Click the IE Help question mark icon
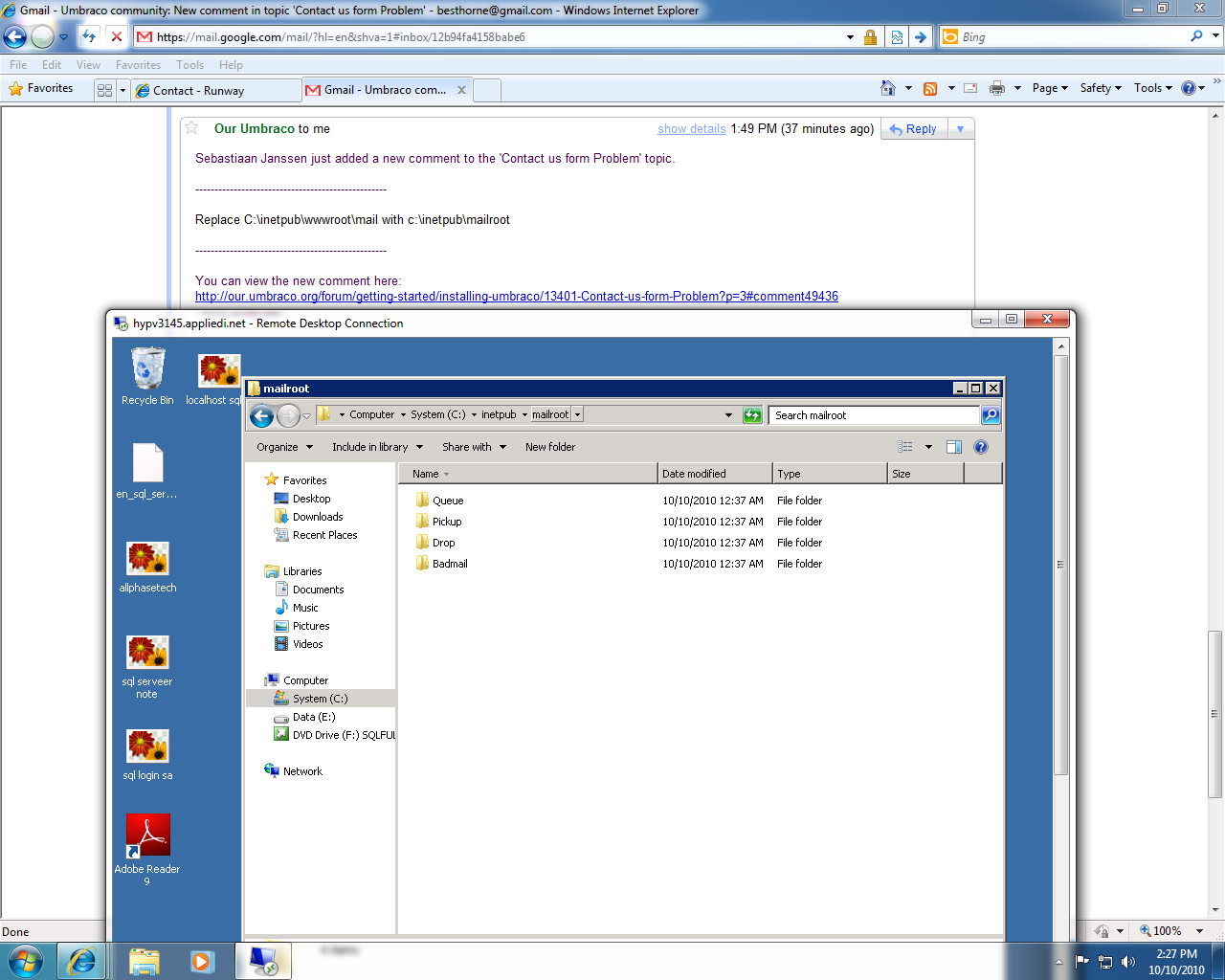1225x980 pixels. coord(1189,88)
